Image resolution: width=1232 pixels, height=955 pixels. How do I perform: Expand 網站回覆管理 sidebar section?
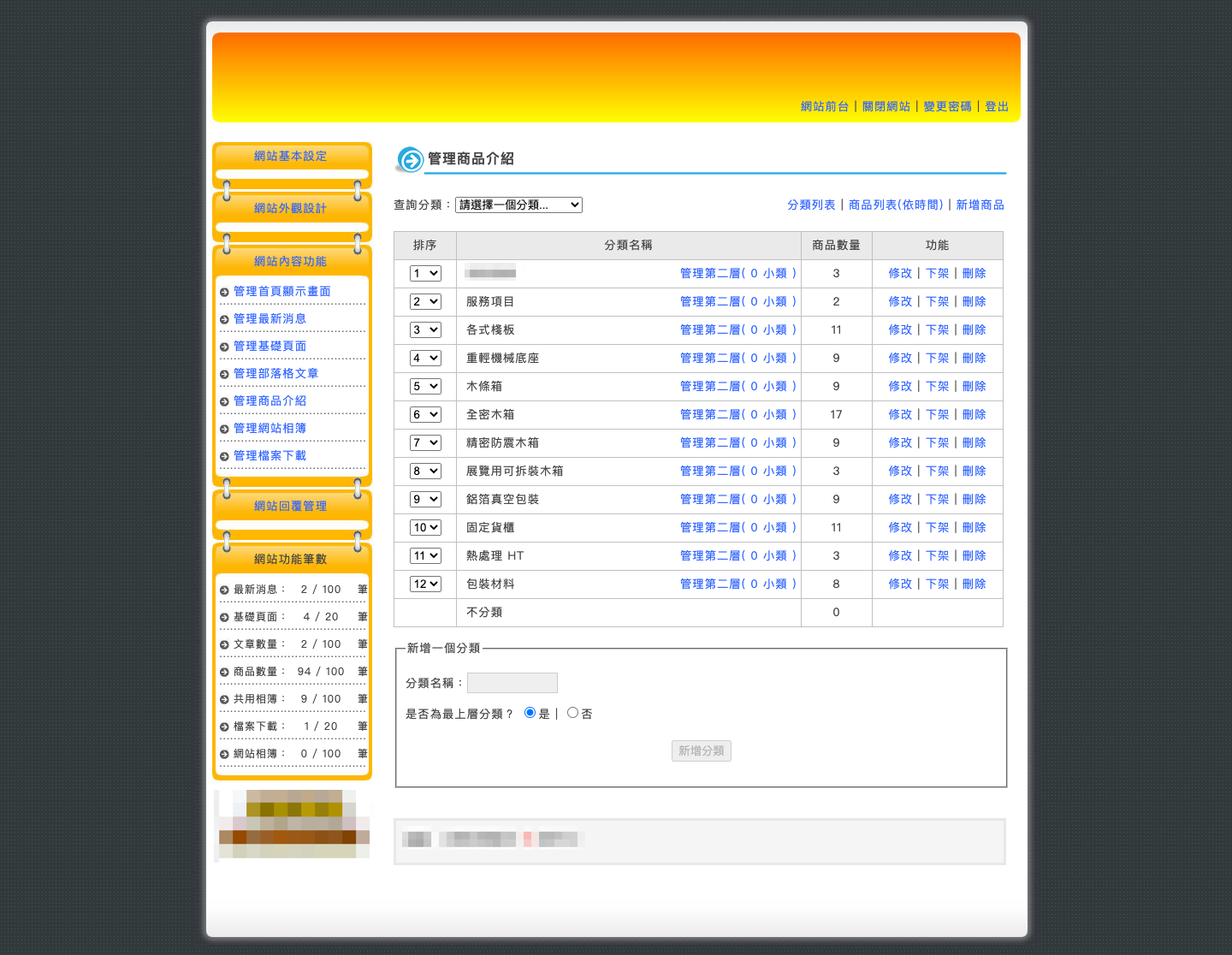click(x=291, y=506)
